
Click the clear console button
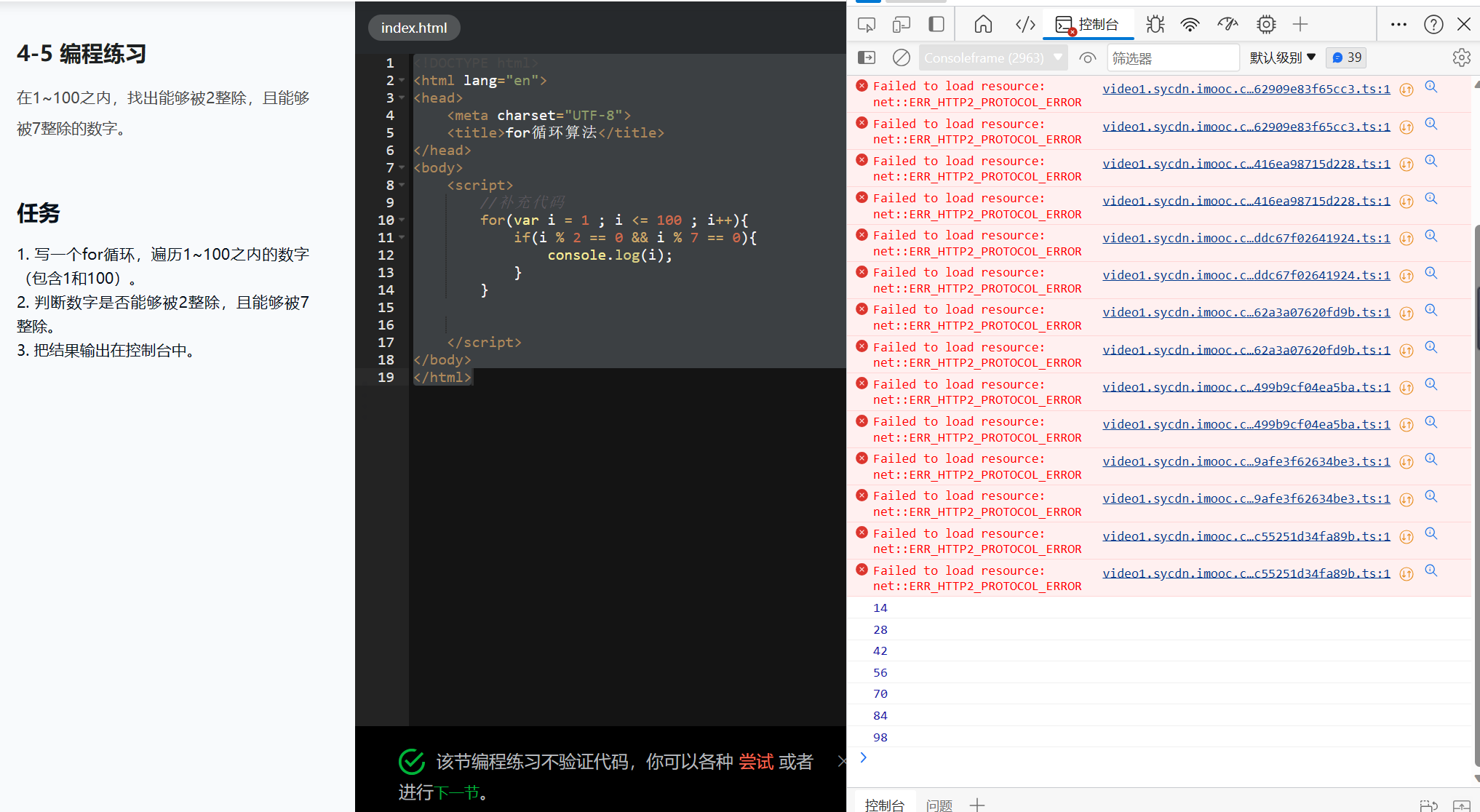(x=899, y=57)
